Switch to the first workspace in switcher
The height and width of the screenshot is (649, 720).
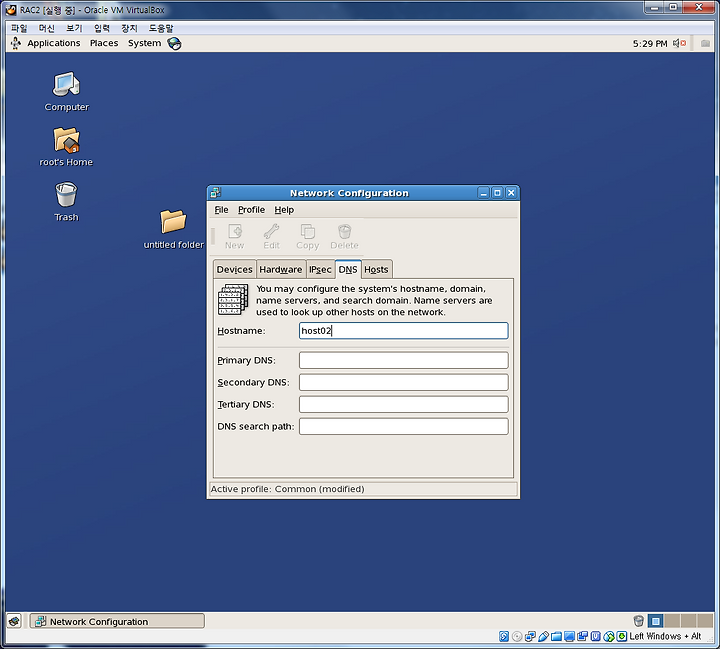pyautogui.click(x=655, y=621)
